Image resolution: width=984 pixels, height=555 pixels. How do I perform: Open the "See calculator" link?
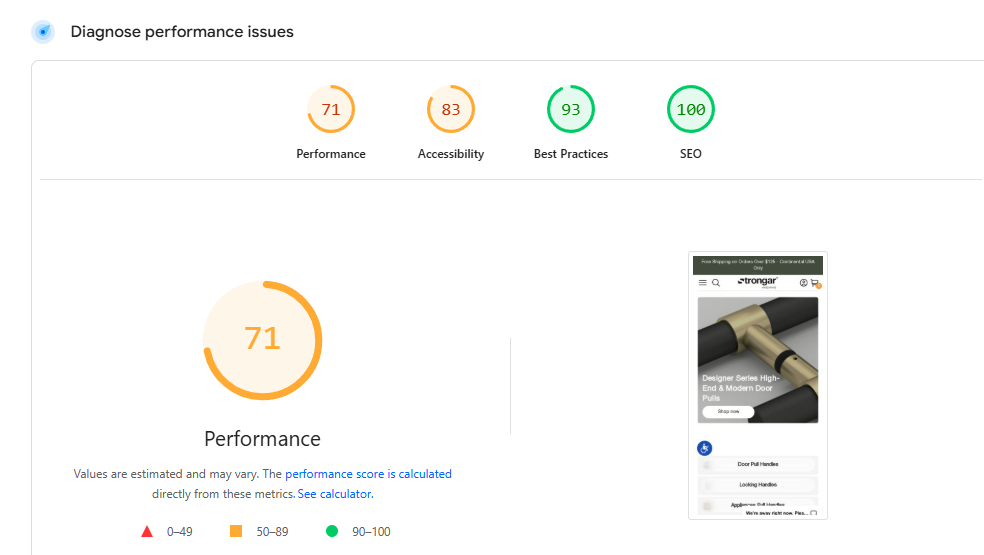(335, 494)
